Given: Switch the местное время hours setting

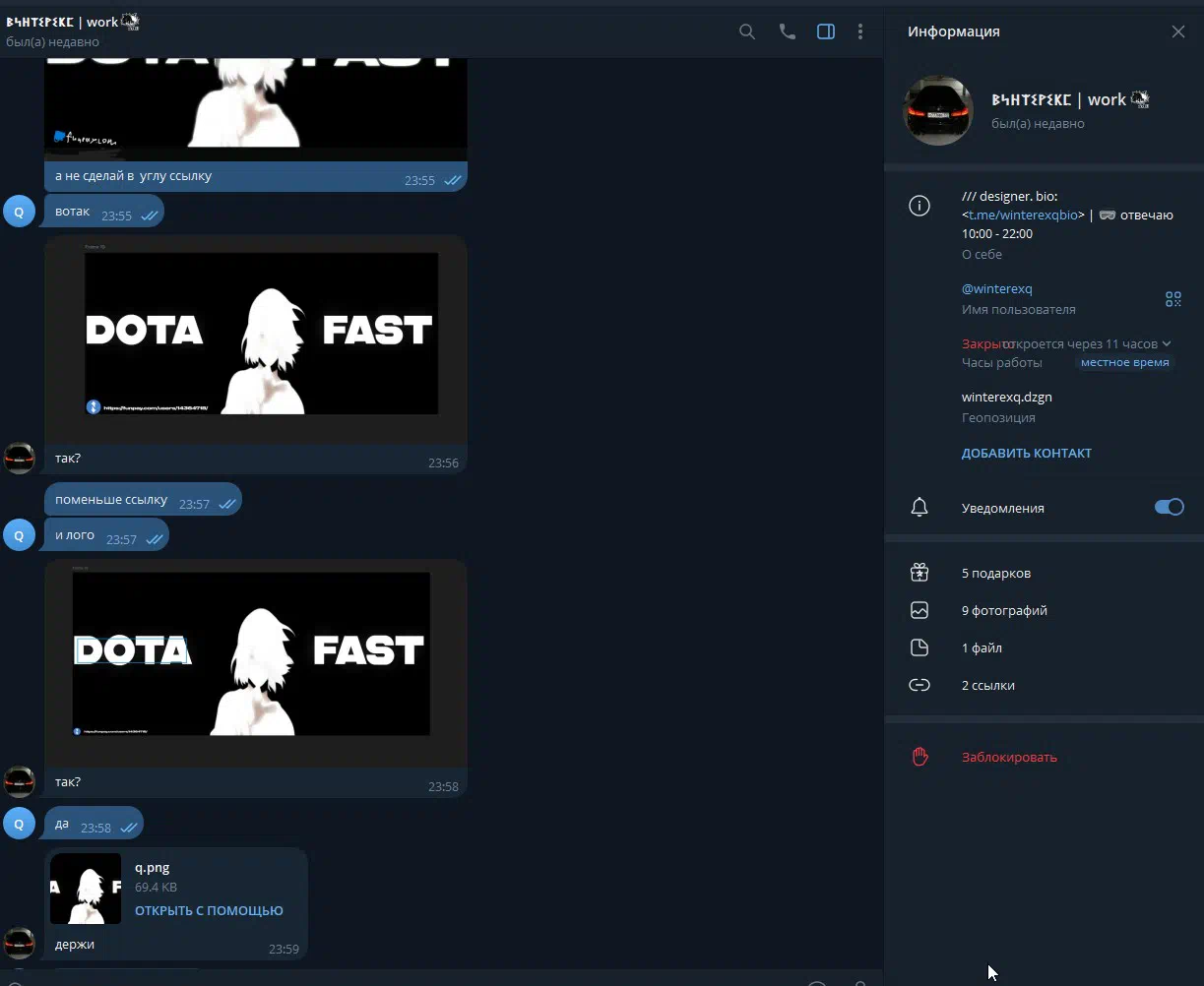Looking at the screenshot, I should (x=1124, y=362).
